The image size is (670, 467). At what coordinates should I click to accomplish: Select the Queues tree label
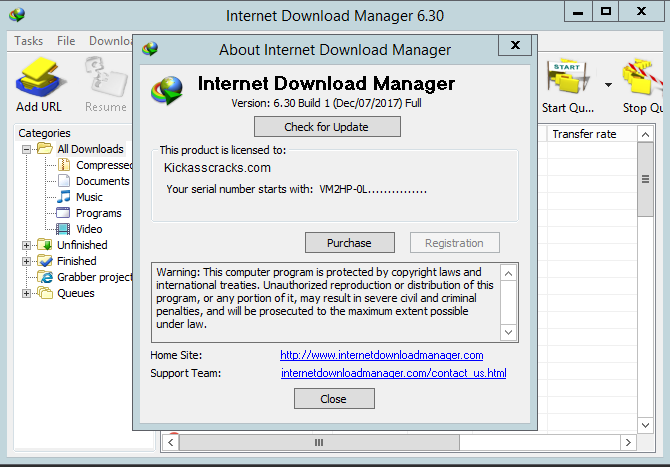point(76,293)
